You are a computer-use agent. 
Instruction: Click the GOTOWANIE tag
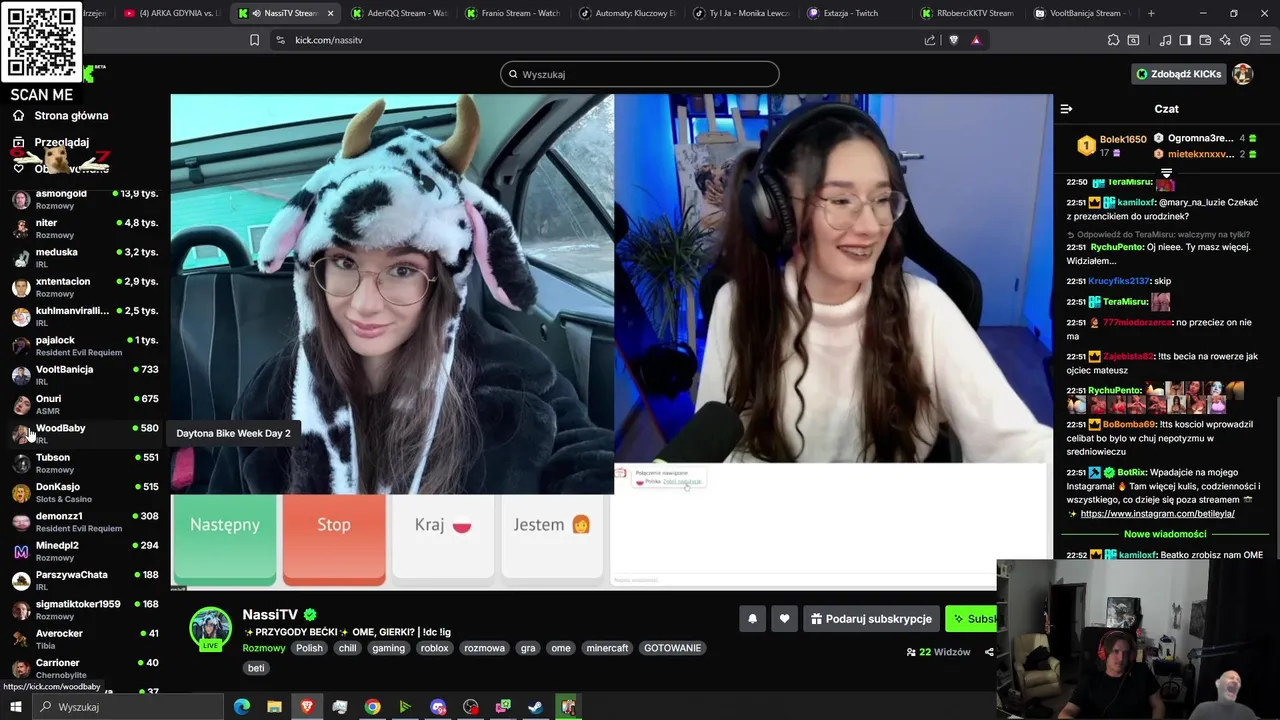(672, 648)
